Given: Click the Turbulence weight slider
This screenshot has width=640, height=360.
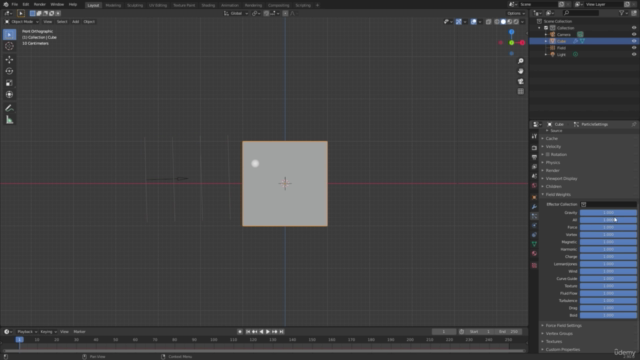Looking at the screenshot, I should point(608,301).
